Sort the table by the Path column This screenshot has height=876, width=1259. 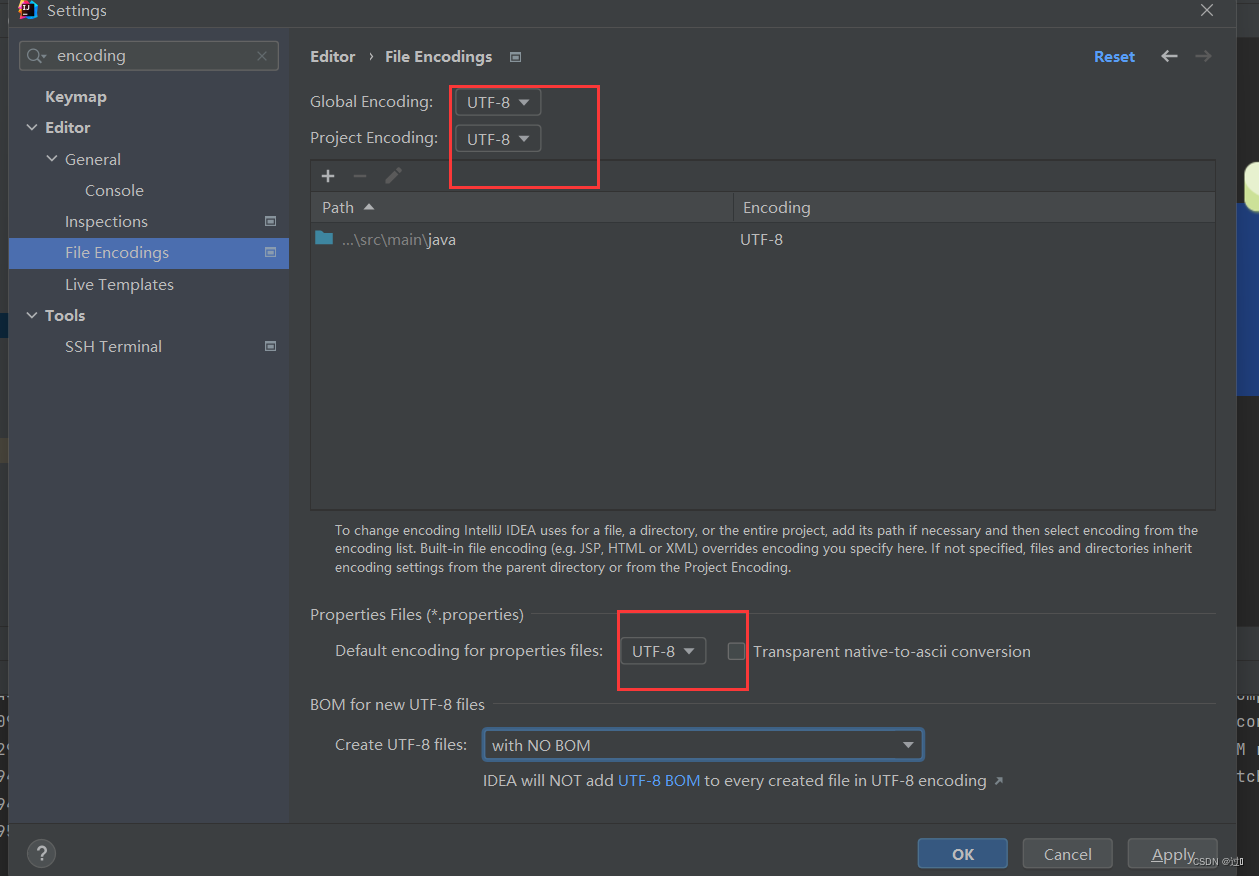(522, 207)
